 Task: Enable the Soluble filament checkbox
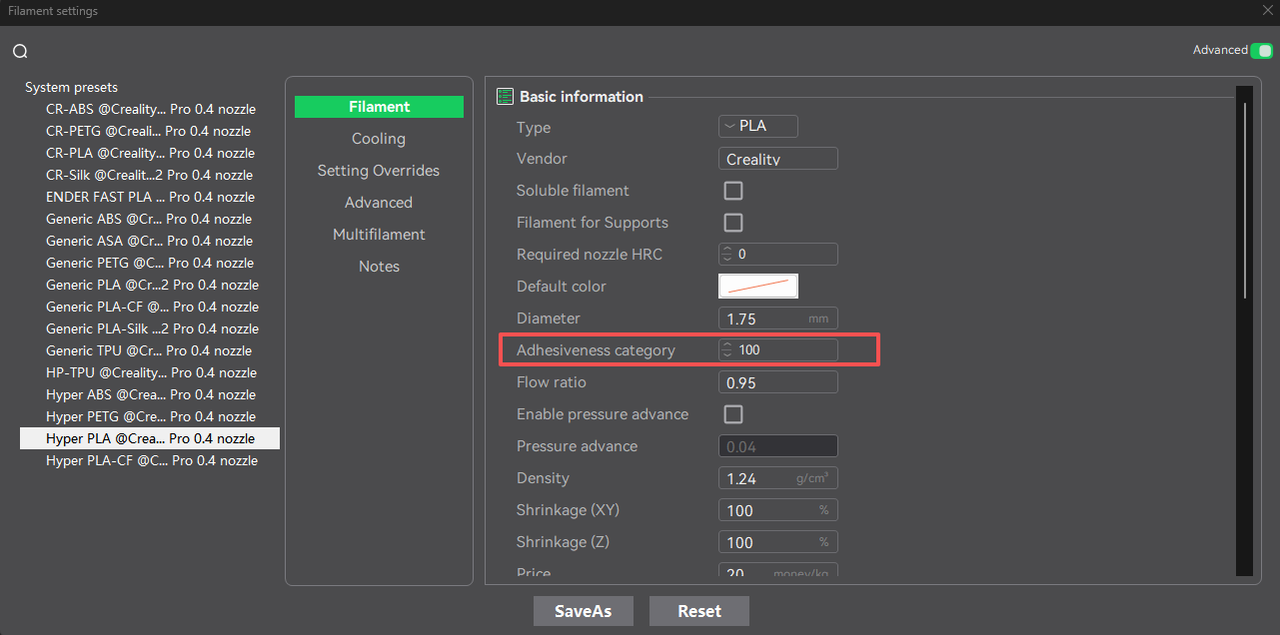pos(733,191)
